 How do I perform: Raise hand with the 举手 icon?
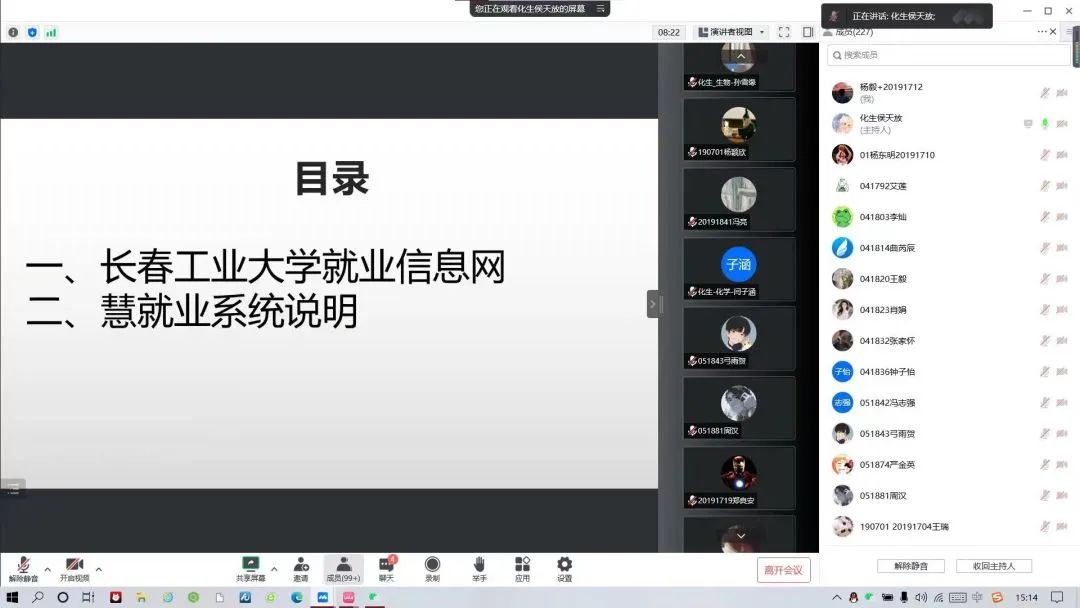pos(479,567)
